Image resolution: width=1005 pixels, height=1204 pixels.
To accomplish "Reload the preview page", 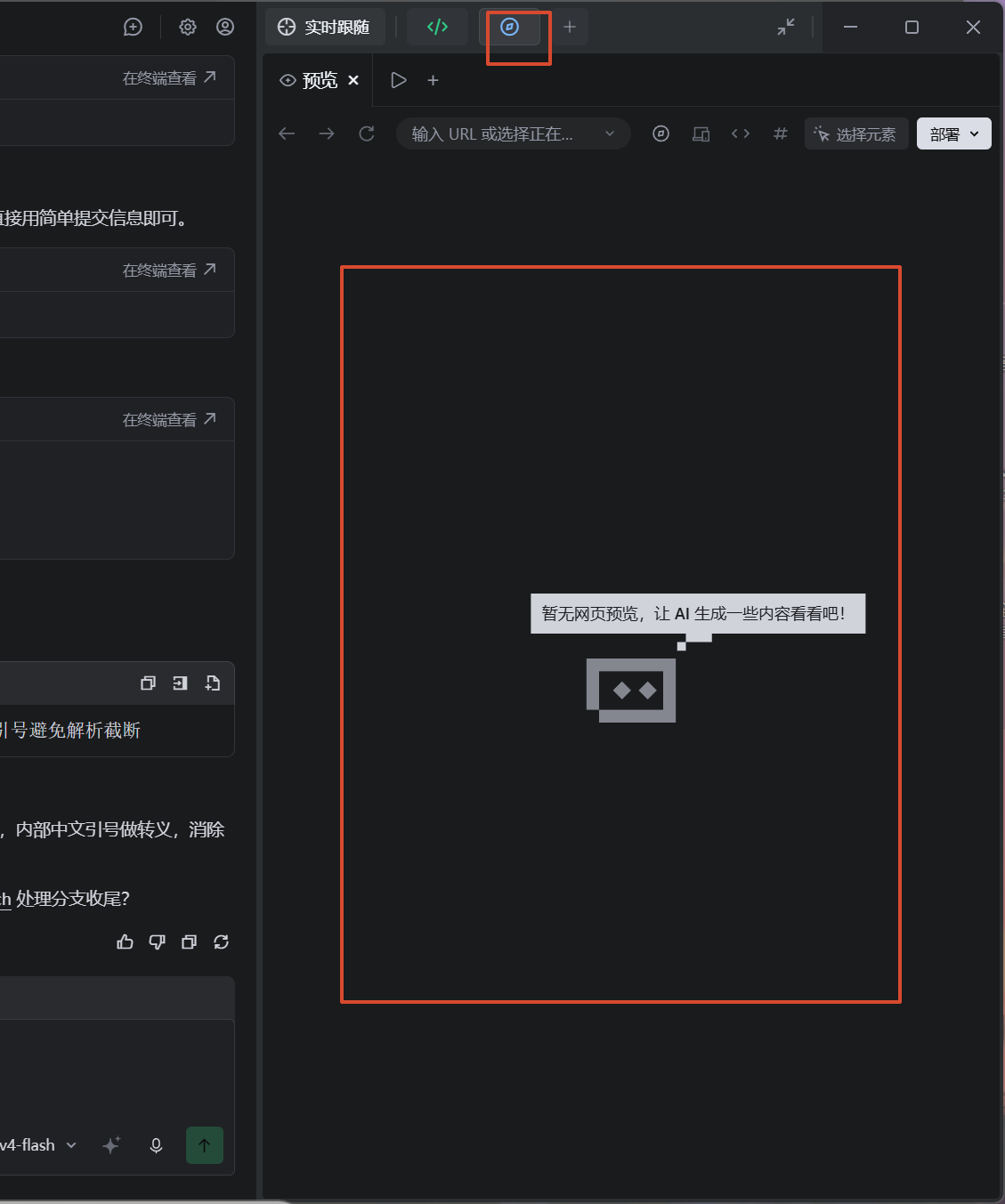I will (367, 133).
